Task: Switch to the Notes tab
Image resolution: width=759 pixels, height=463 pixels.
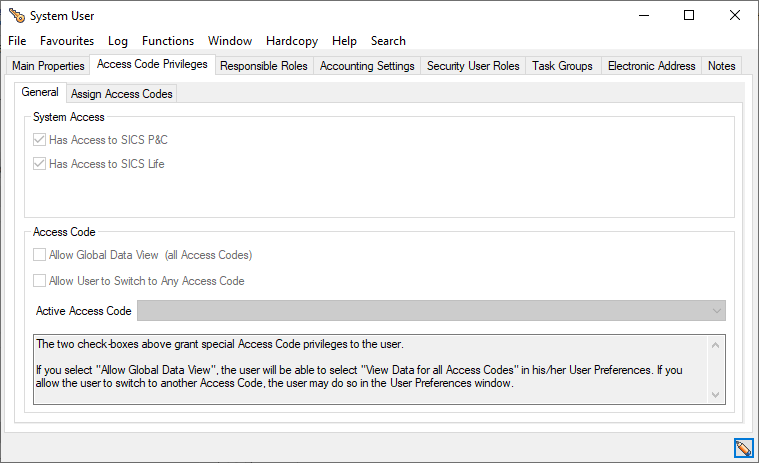Action: [722, 66]
